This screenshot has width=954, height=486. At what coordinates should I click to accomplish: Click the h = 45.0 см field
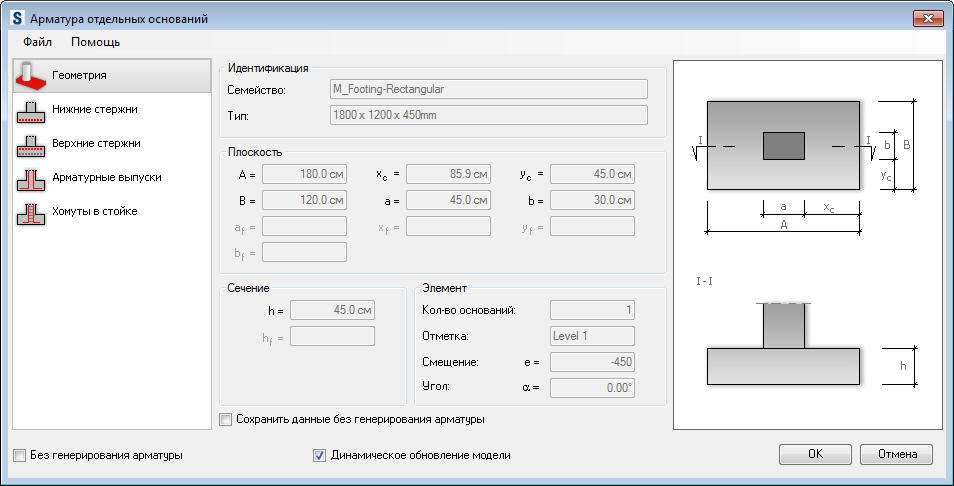coord(332,310)
